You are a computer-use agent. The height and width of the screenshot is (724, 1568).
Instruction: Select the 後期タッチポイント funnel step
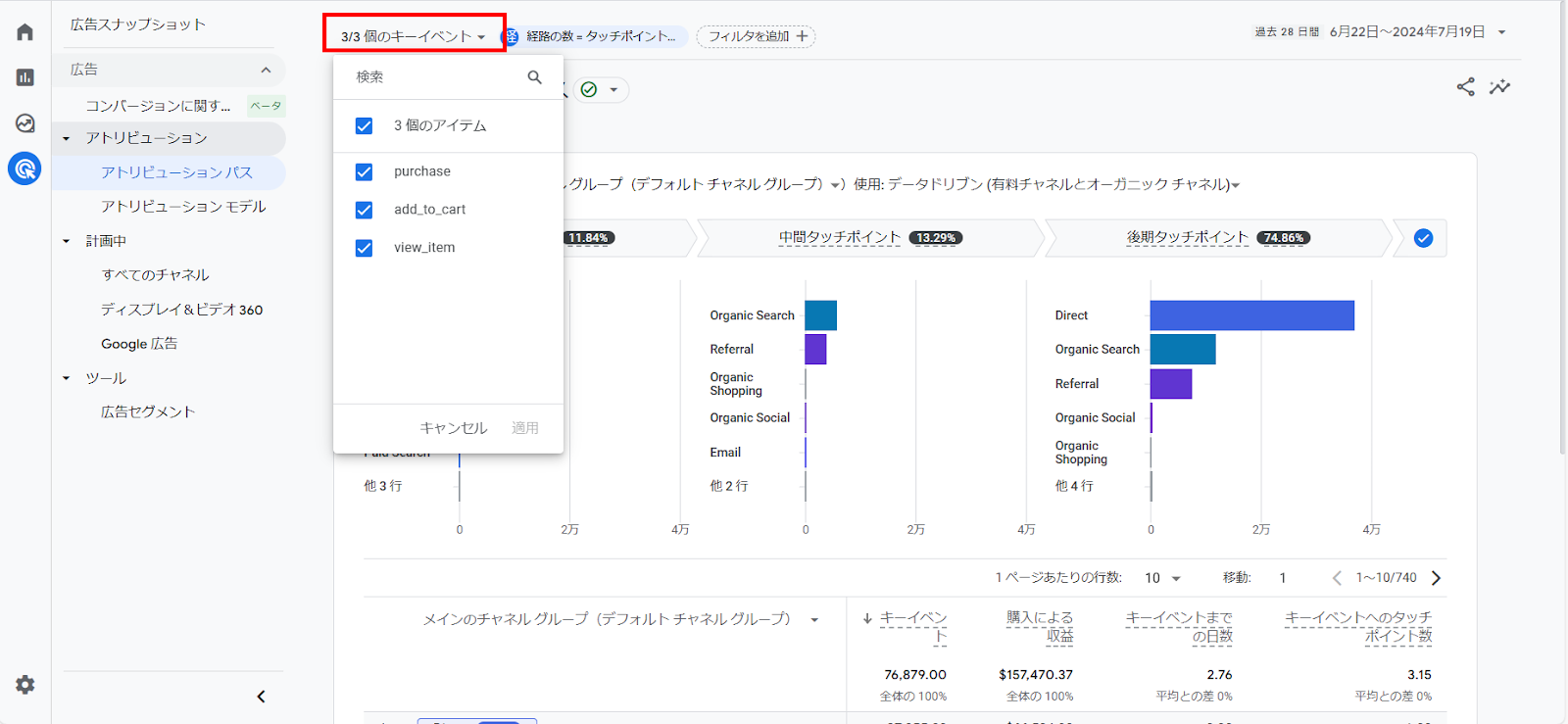tap(1218, 238)
